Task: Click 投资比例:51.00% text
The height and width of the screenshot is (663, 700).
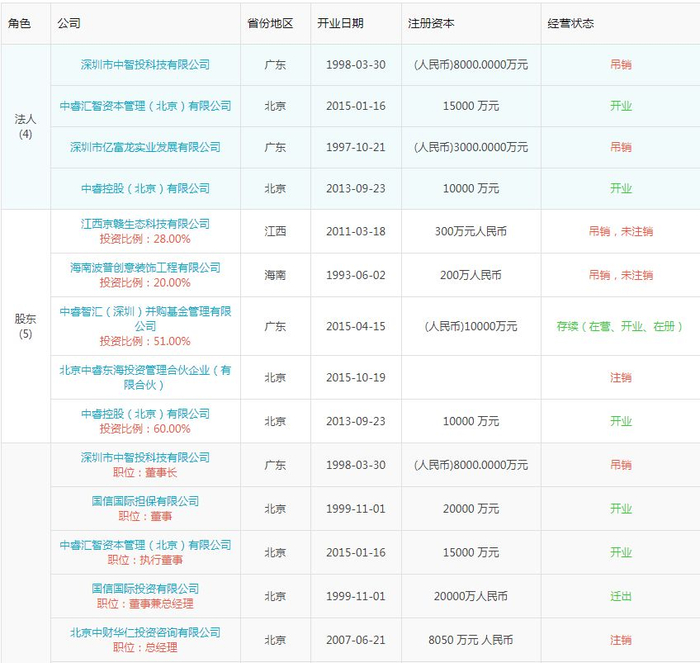Action: coord(145,341)
